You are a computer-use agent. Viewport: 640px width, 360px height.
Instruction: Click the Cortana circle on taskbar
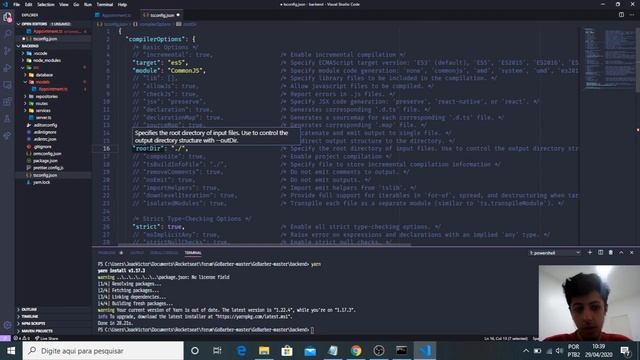point(195,351)
